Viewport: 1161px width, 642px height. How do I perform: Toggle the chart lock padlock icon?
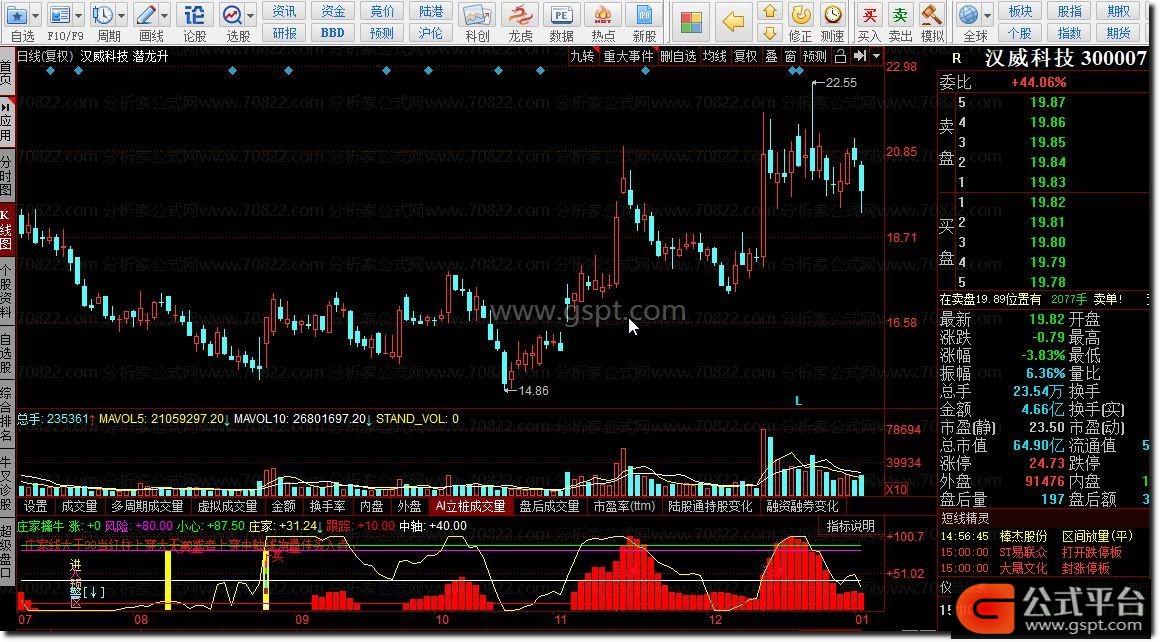(x=840, y=56)
